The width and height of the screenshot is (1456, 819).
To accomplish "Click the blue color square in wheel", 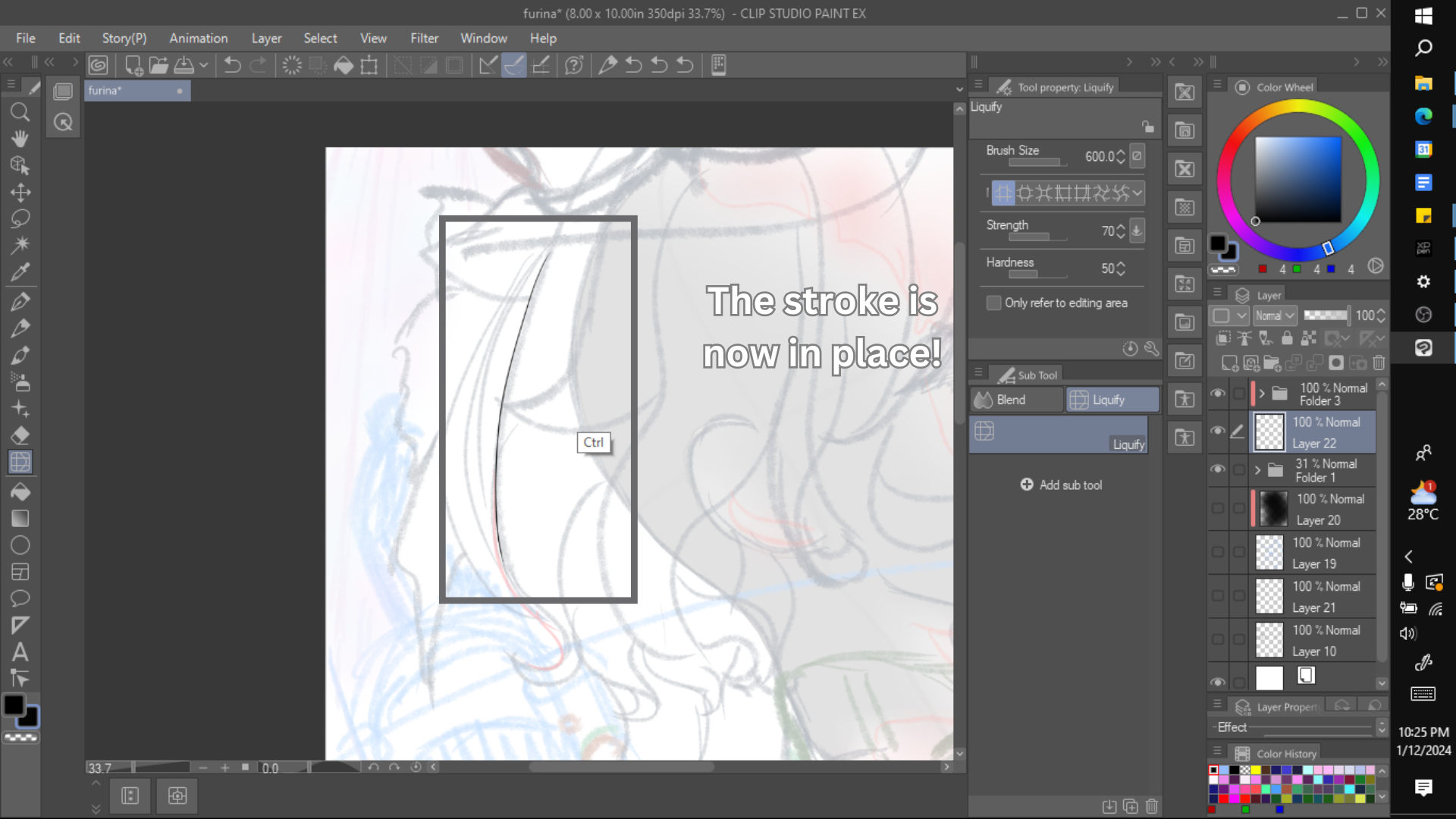I will tap(1298, 179).
